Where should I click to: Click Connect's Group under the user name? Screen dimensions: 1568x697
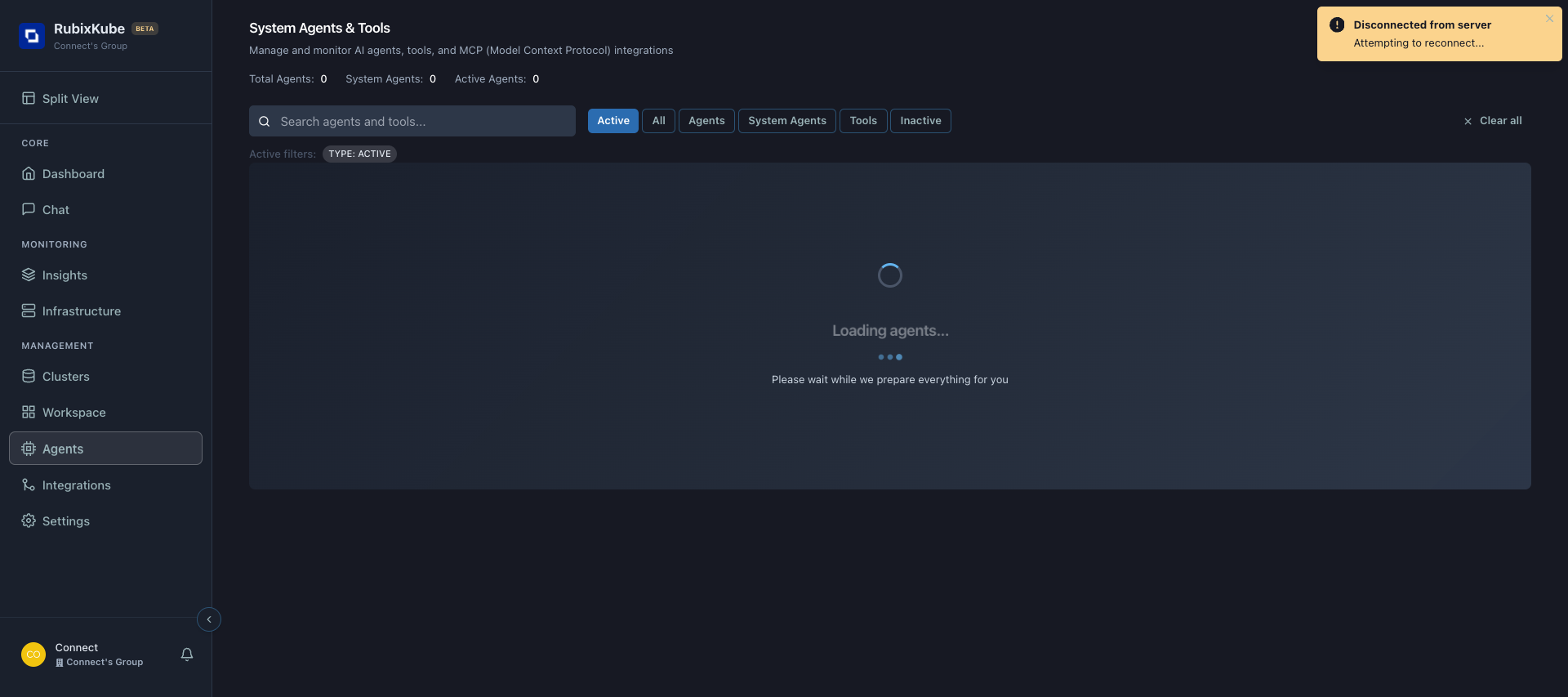[100, 662]
